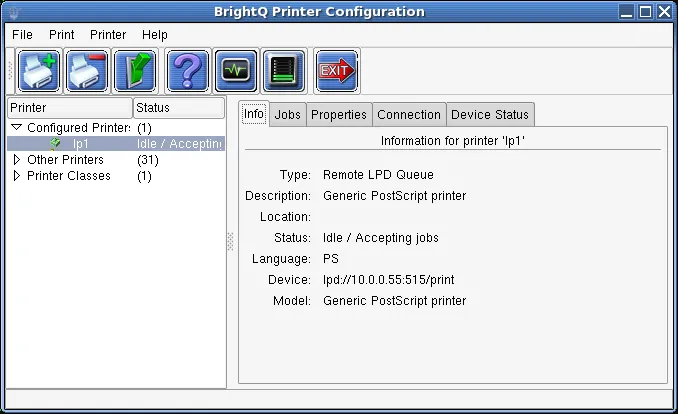Click the 'Idle / Accepting jobs' status value

[381, 238]
